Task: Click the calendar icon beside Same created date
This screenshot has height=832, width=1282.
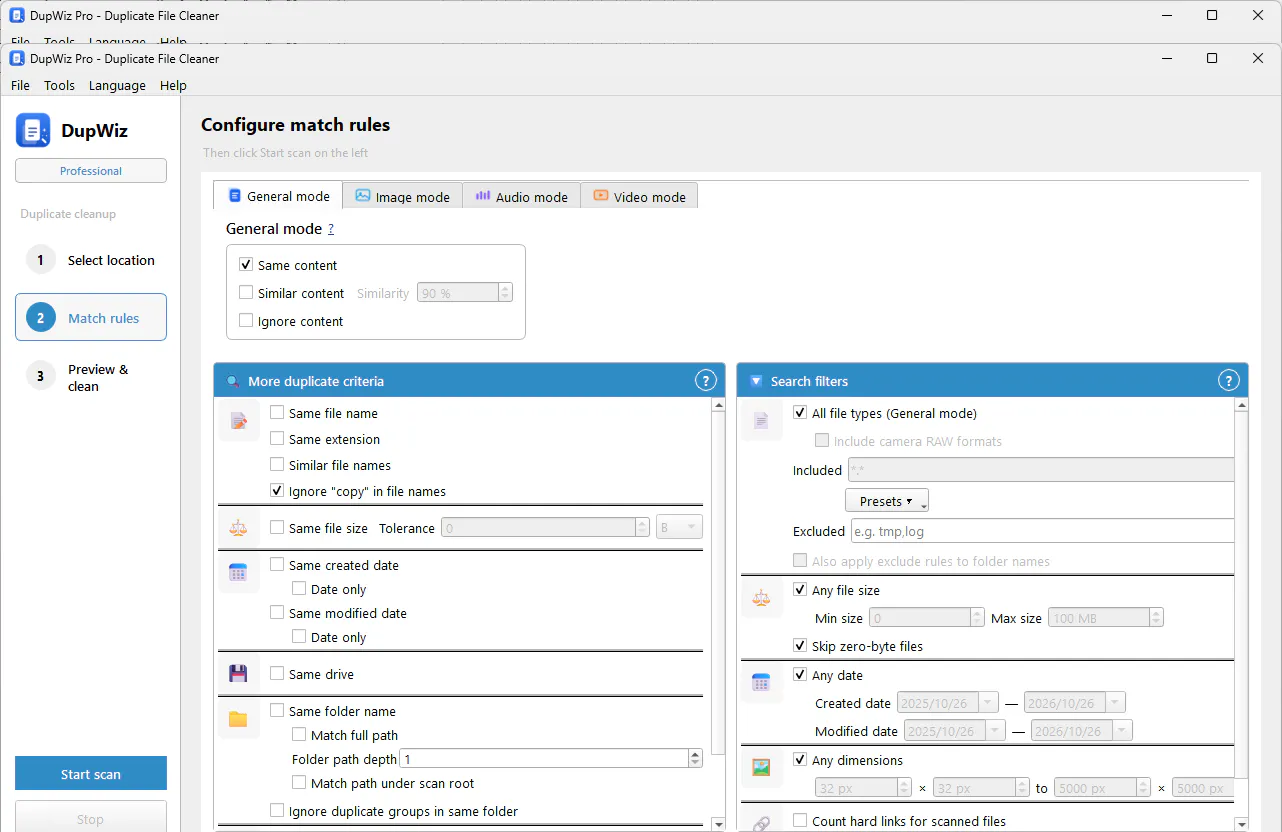Action: pyautogui.click(x=238, y=573)
